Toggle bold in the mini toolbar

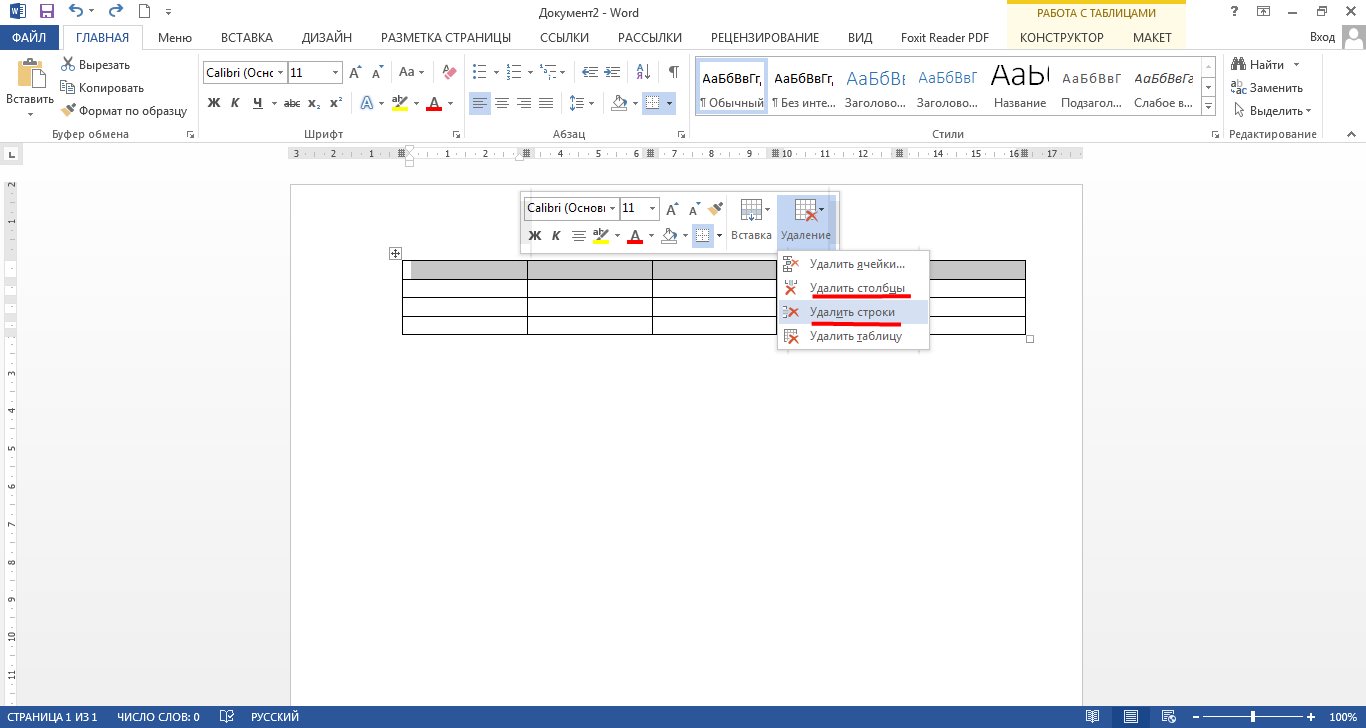[x=534, y=236]
